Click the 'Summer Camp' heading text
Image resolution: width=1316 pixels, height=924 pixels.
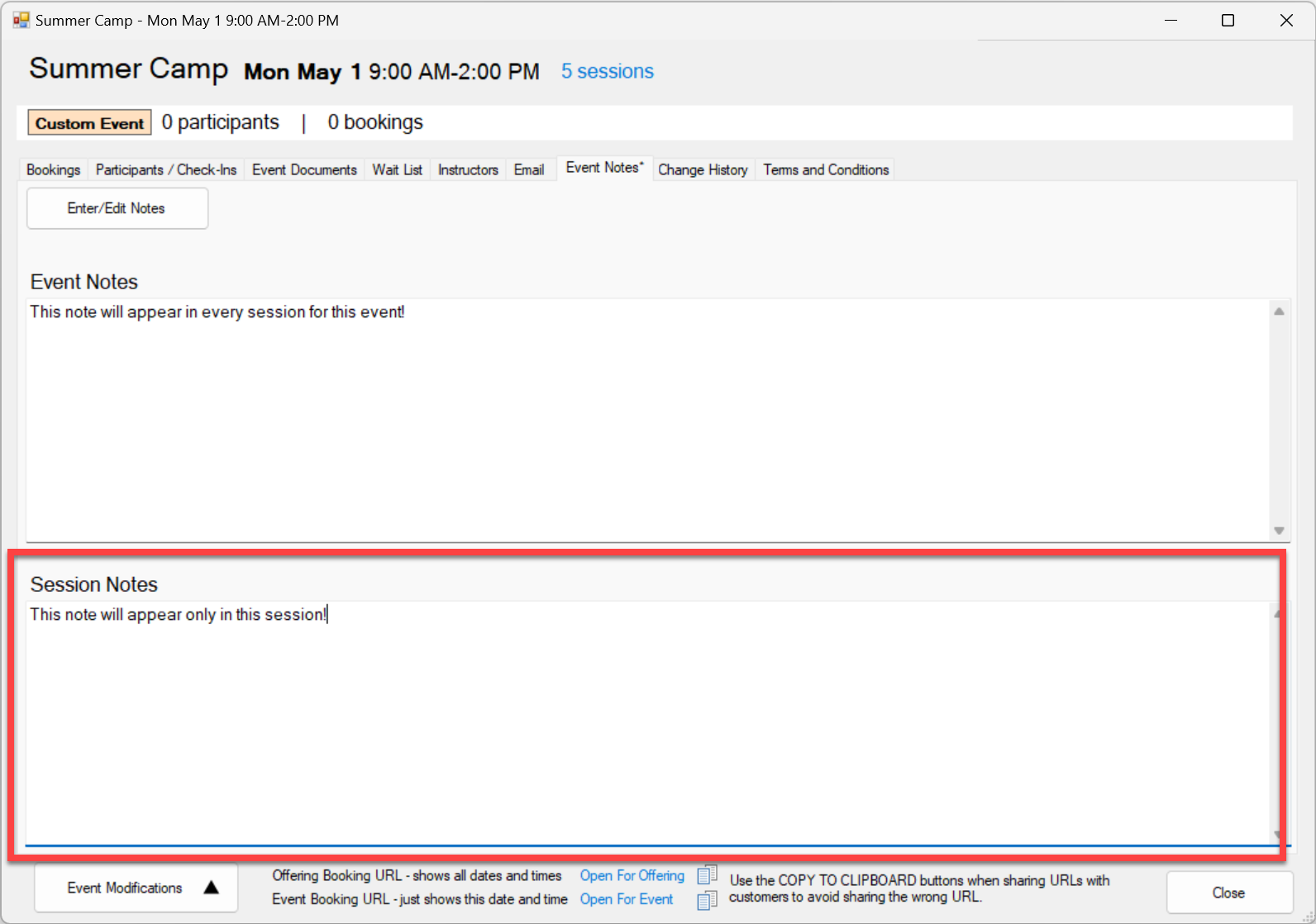[x=129, y=69]
